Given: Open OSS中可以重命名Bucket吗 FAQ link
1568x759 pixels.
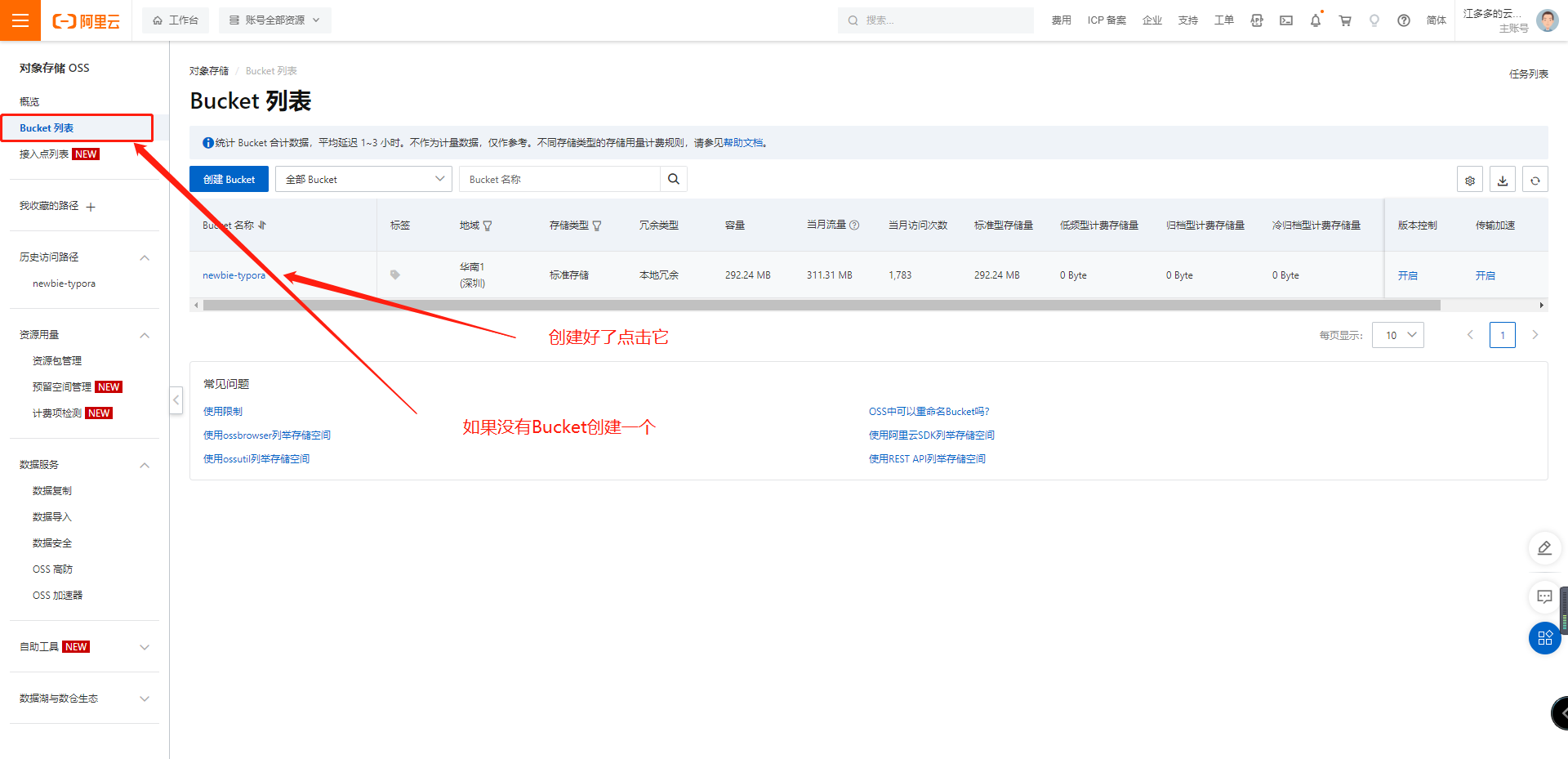Looking at the screenshot, I should tap(929, 412).
